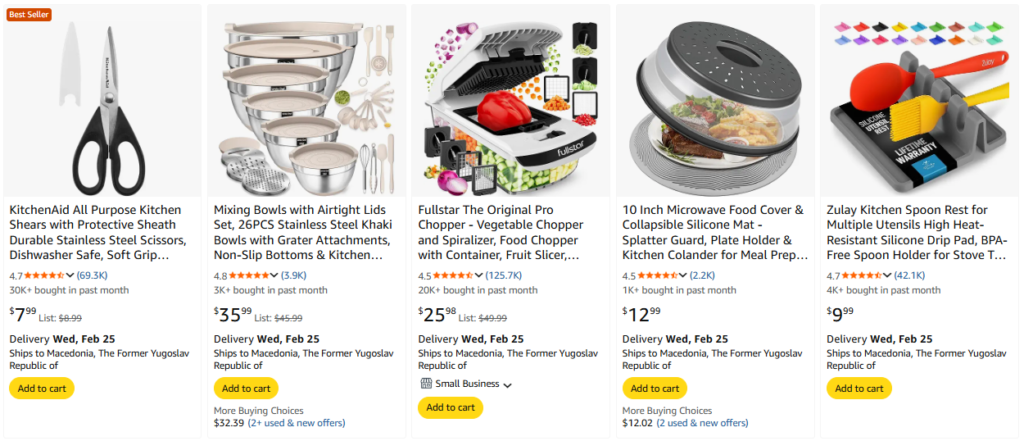Click Zulay Spoon Rest star rating

pos(860,275)
